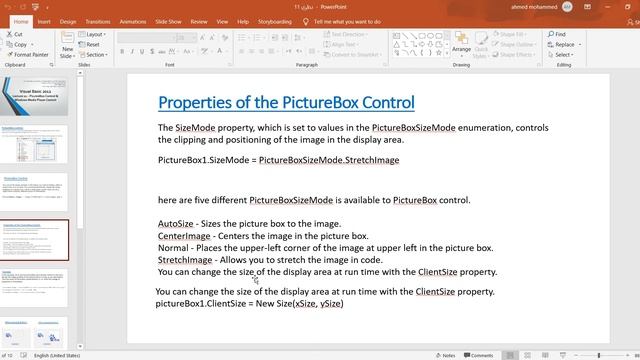Select the triangle shape in gallery

pyautogui.click(x=396, y=44)
